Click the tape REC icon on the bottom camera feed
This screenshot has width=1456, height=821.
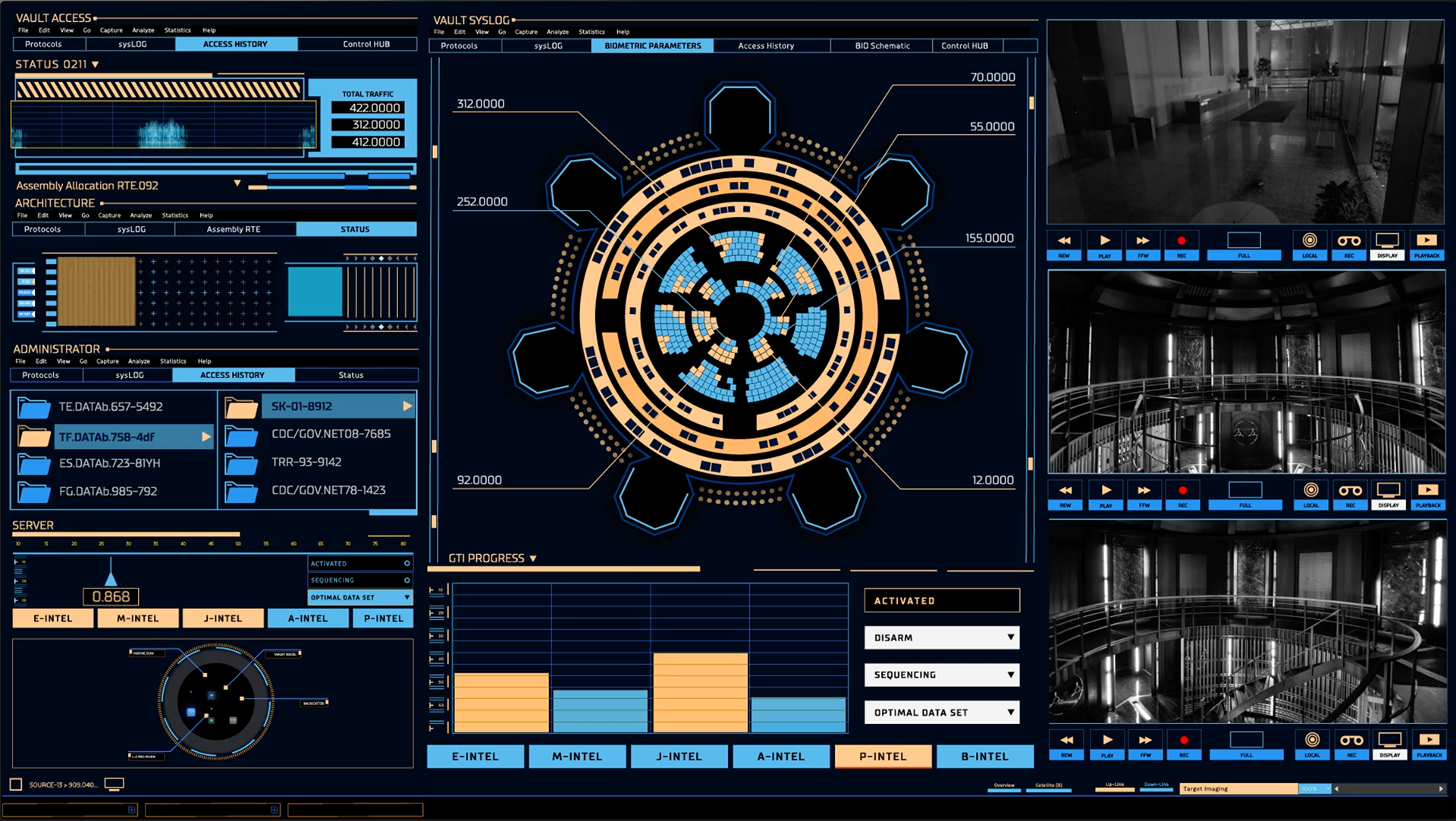point(1351,741)
